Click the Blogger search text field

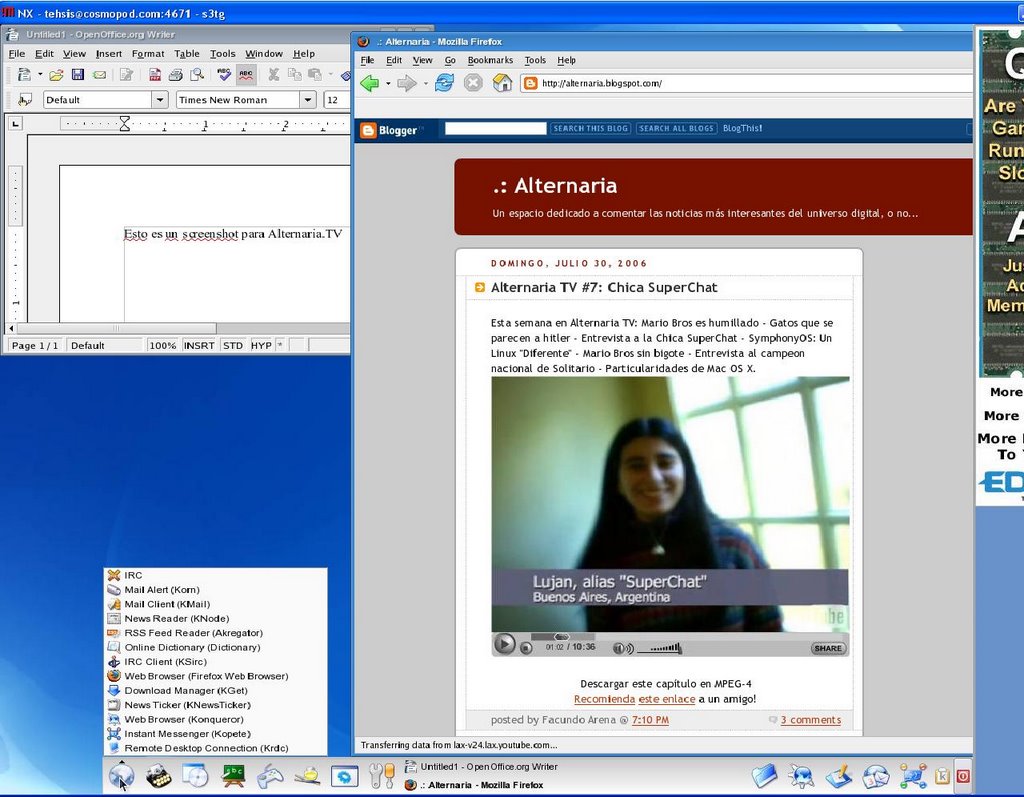(496, 129)
